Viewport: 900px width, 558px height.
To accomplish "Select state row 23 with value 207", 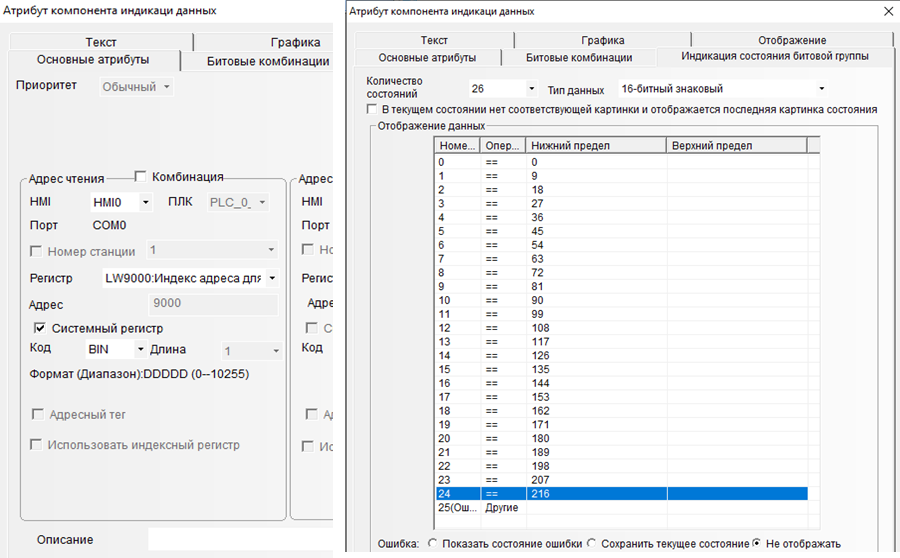I will tap(622, 480).
